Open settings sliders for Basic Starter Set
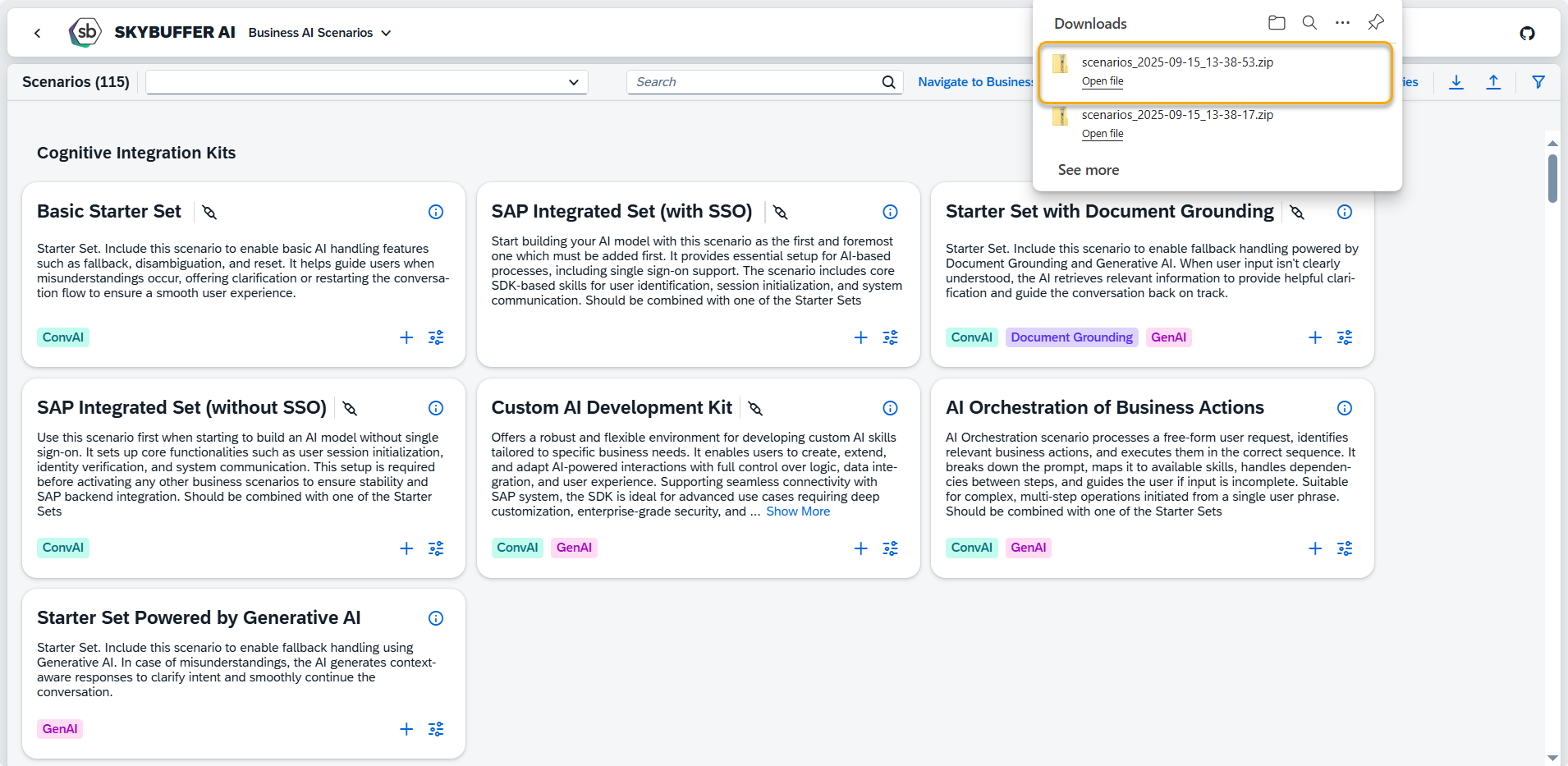This screenshot has width=1568, height=766. (x=436, y=337)
